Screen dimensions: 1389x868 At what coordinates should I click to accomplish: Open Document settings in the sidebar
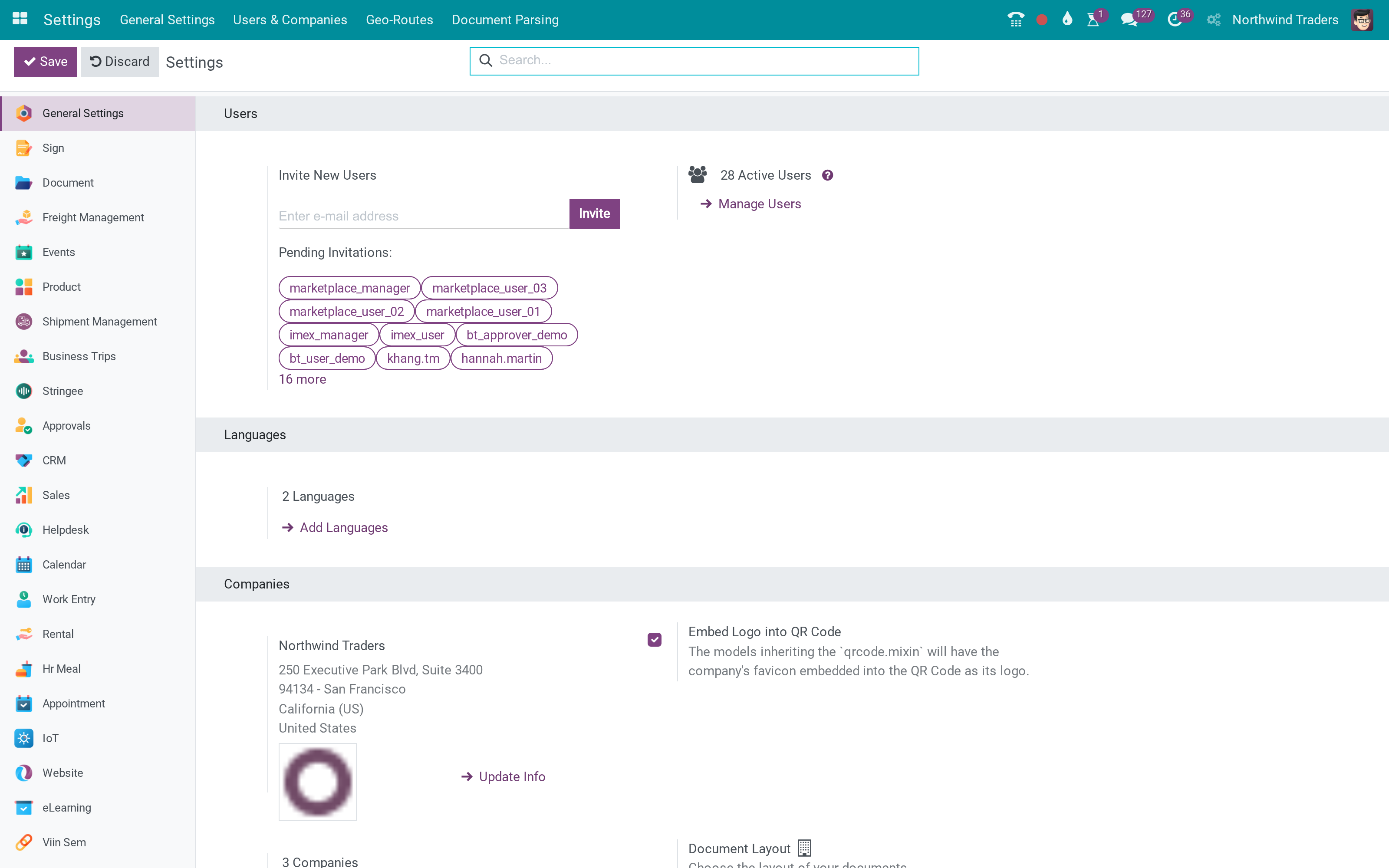pyautogui.click(x=98, y=183)
